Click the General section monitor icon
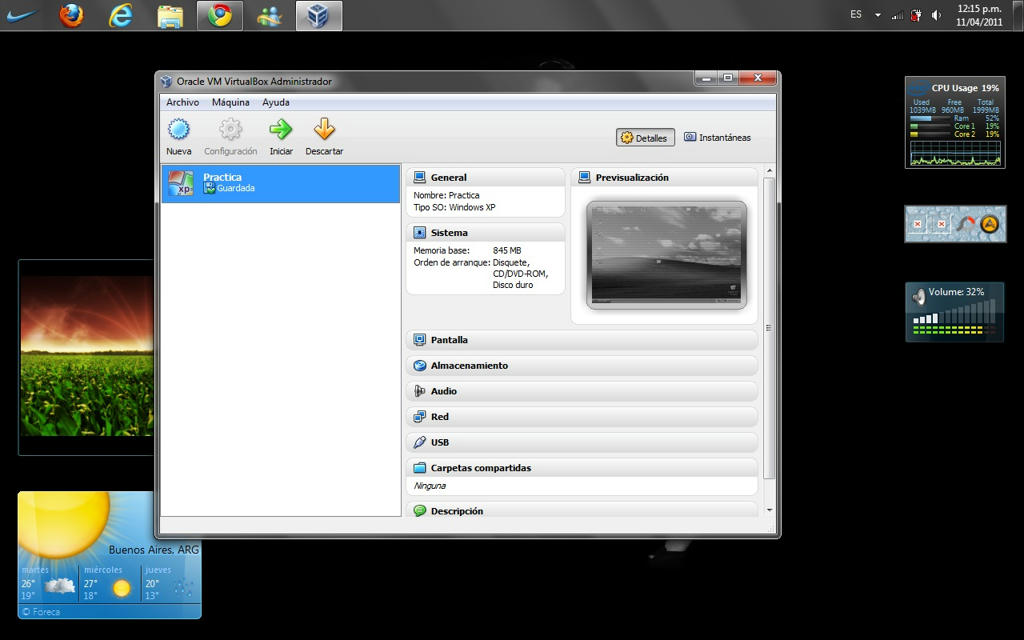1024x640 pixels. coord(419,177)
